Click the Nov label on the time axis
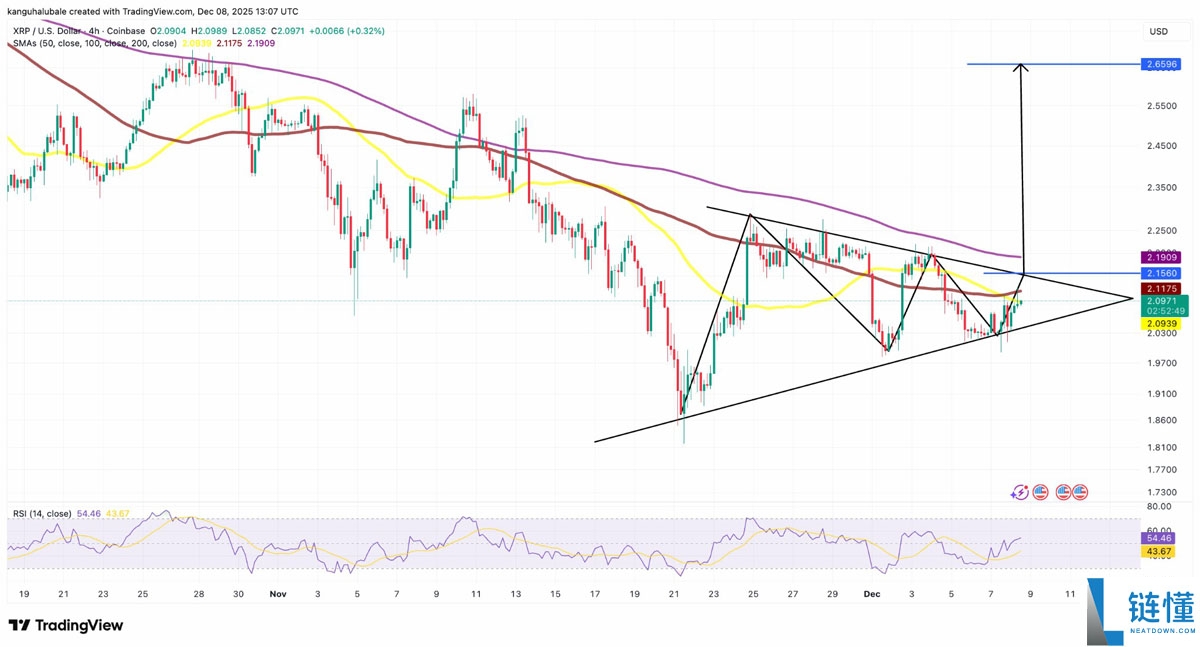 point(278,593)
